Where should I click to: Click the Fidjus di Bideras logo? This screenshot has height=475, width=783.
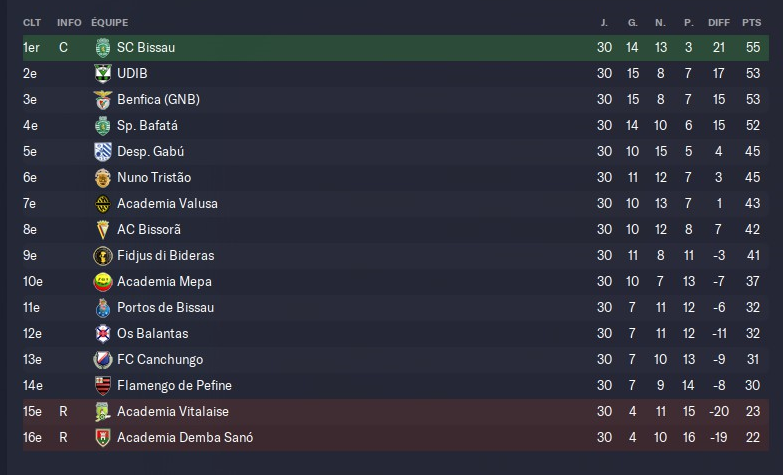pyautogui.click(x=101, y=256)
